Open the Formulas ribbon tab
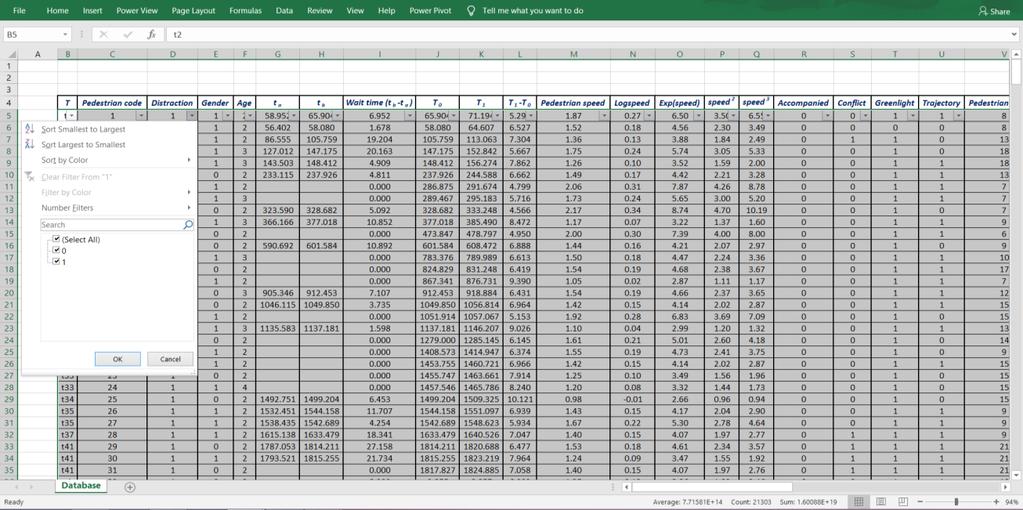Viewport: 1023px width, 510px height. click(x=245, y=11)
